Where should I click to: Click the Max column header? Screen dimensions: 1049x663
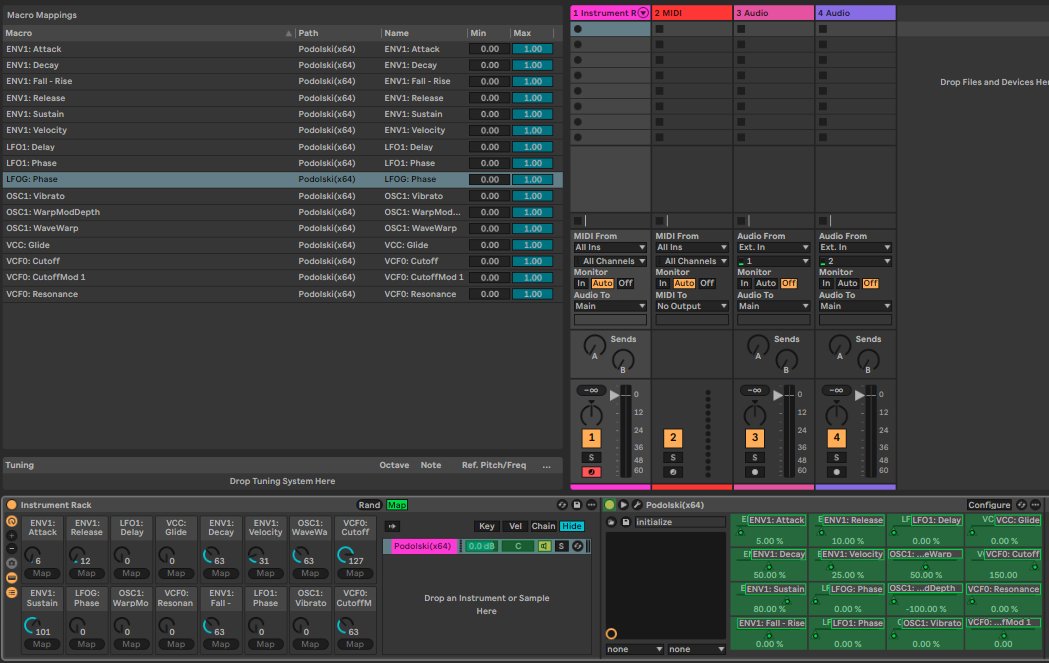click(533, 33)
